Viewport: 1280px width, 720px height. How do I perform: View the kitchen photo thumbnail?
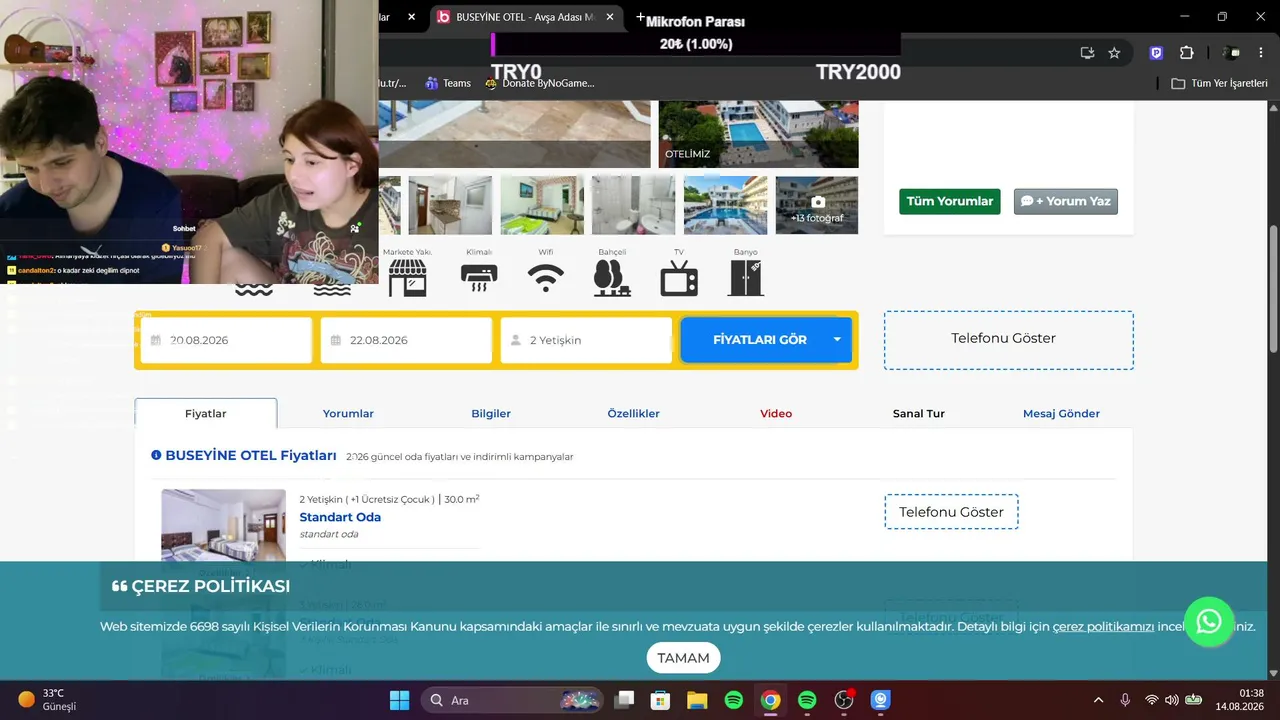tap(450, 205)
